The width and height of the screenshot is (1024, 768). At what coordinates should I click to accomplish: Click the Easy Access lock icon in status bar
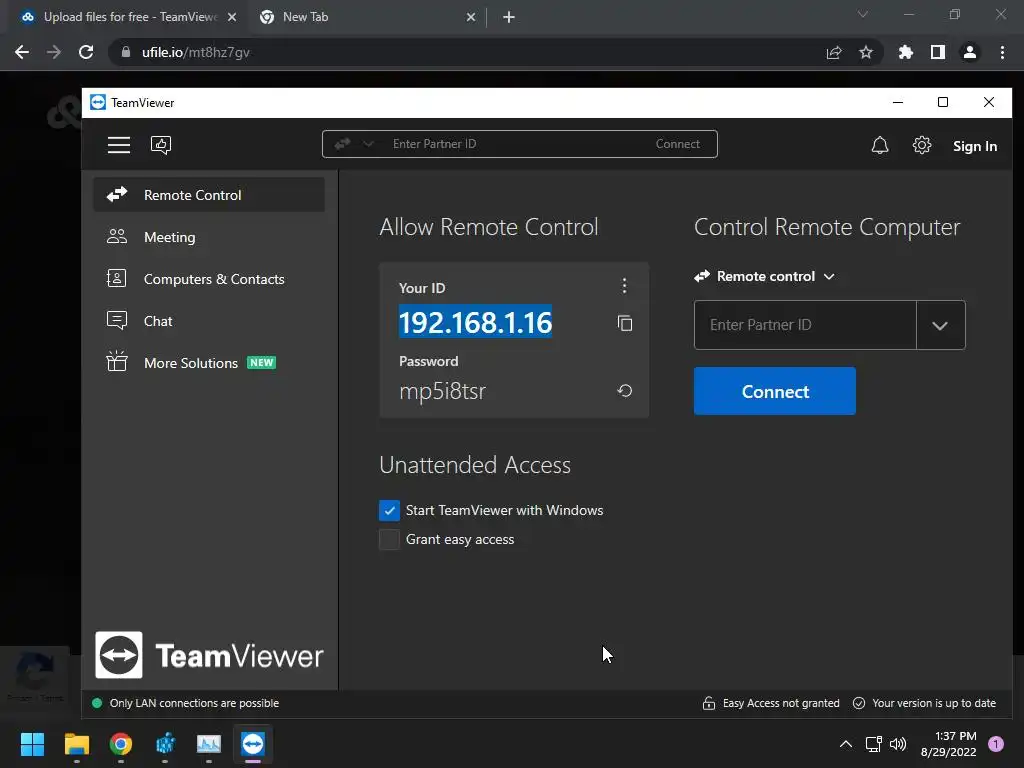tap(709, 703)
